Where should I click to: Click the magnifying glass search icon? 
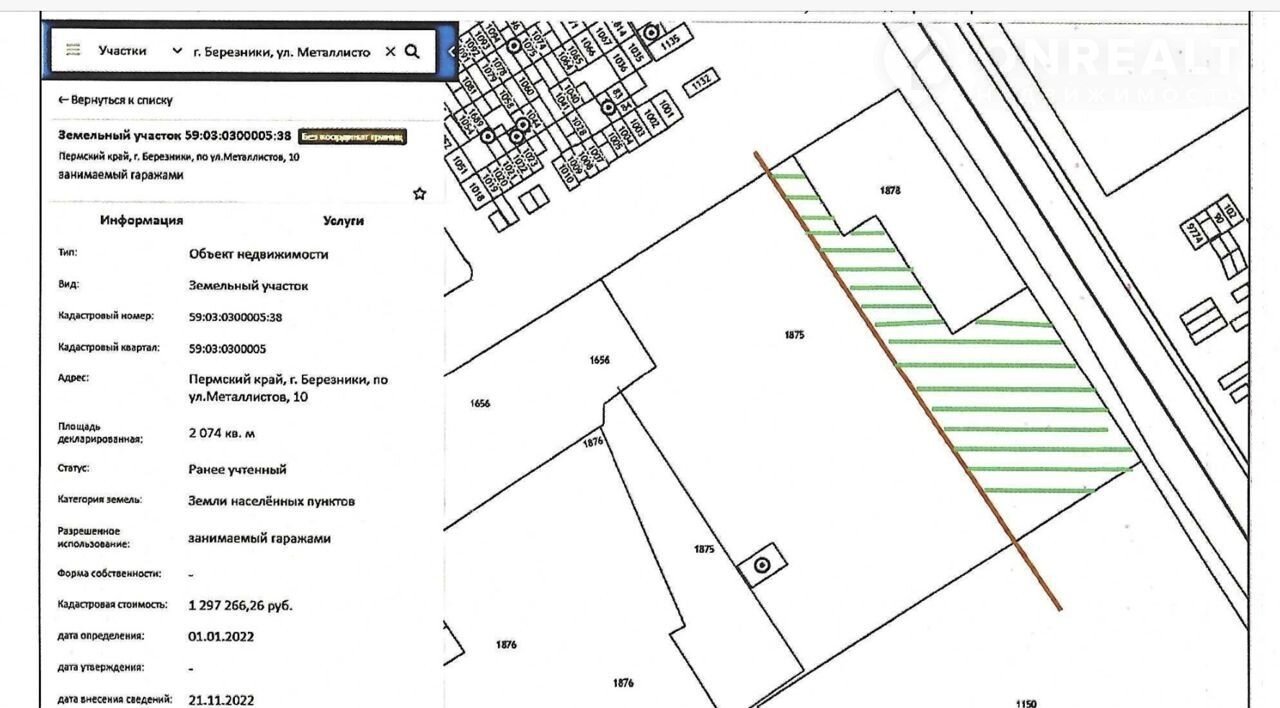412,51
